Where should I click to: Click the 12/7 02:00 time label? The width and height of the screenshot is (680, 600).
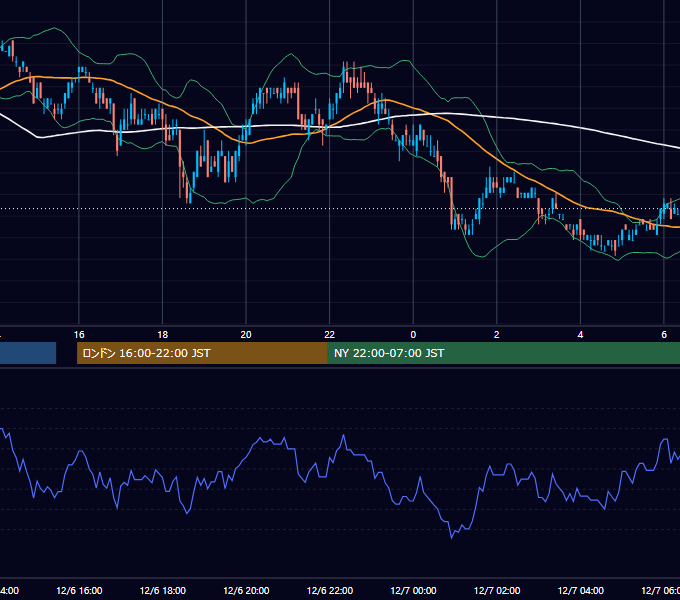click(497, 590)
